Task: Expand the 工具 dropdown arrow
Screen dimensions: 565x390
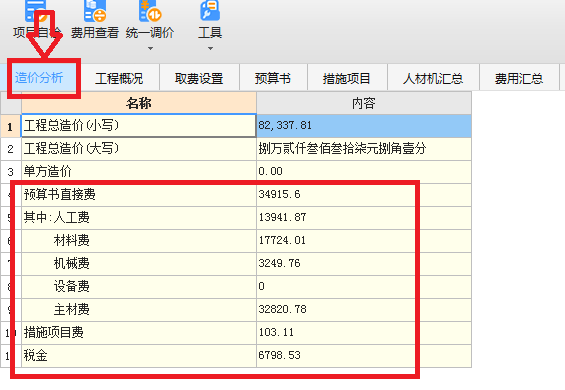Action: [210, 48]
